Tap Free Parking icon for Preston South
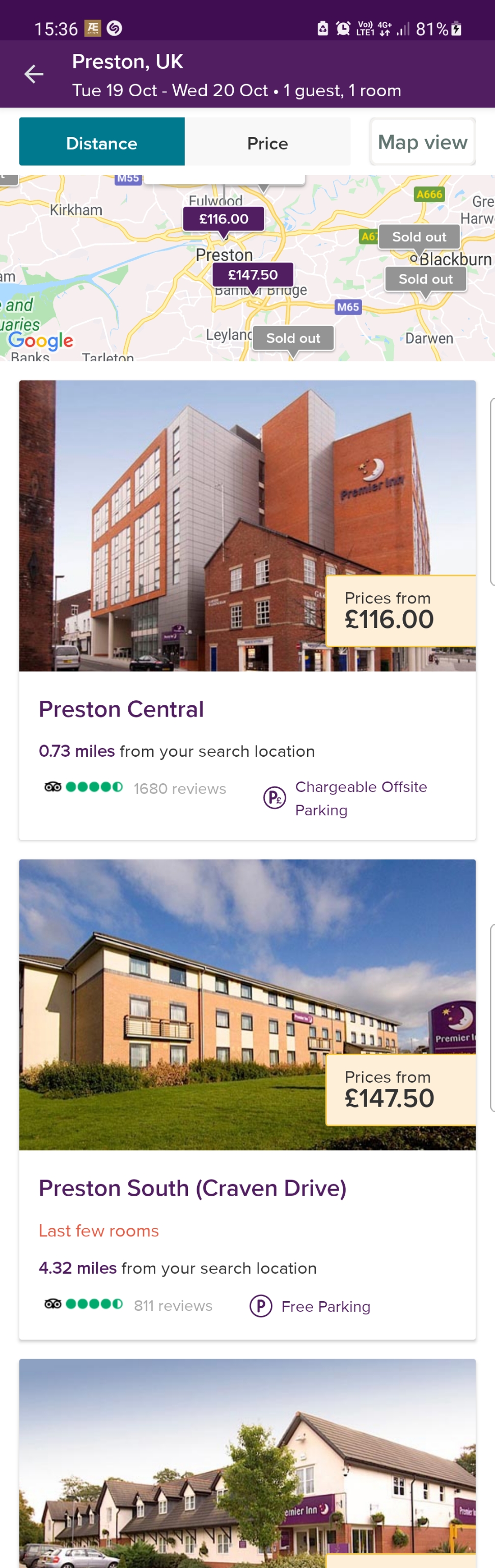This screenshot has width=495, height=1568. (x=261, y=1306)
